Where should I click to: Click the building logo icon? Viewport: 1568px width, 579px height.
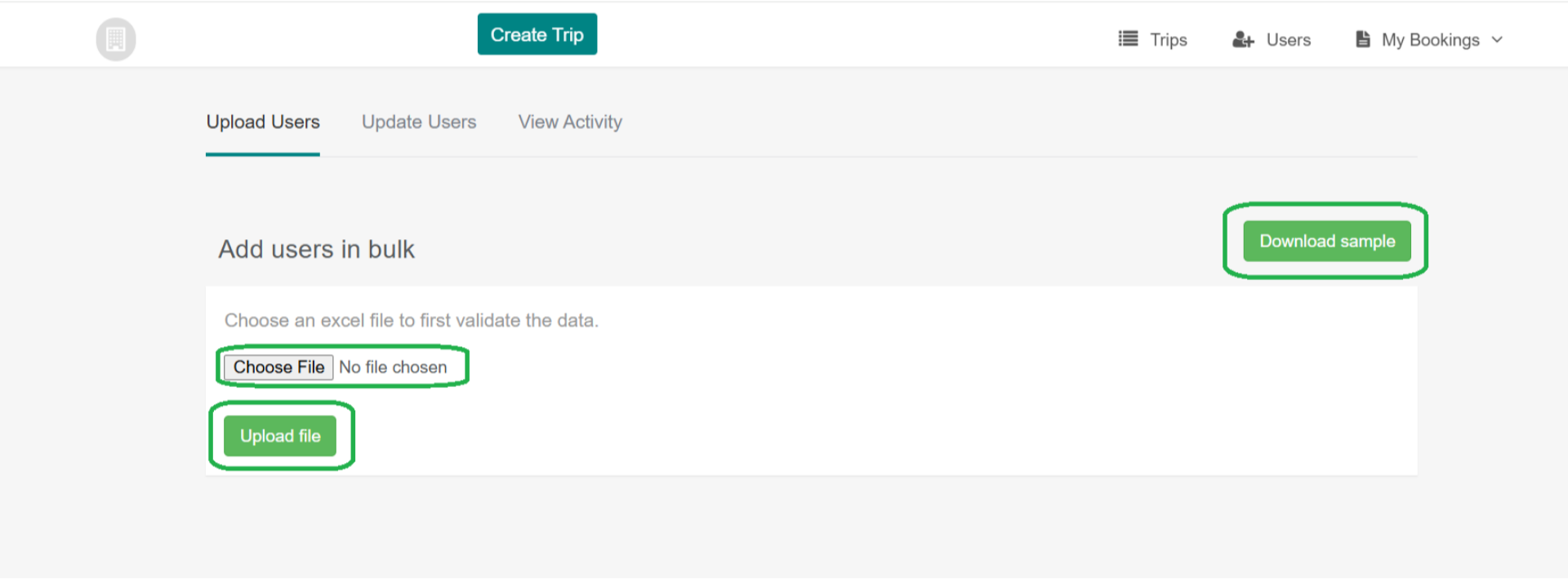pos(116,39)
